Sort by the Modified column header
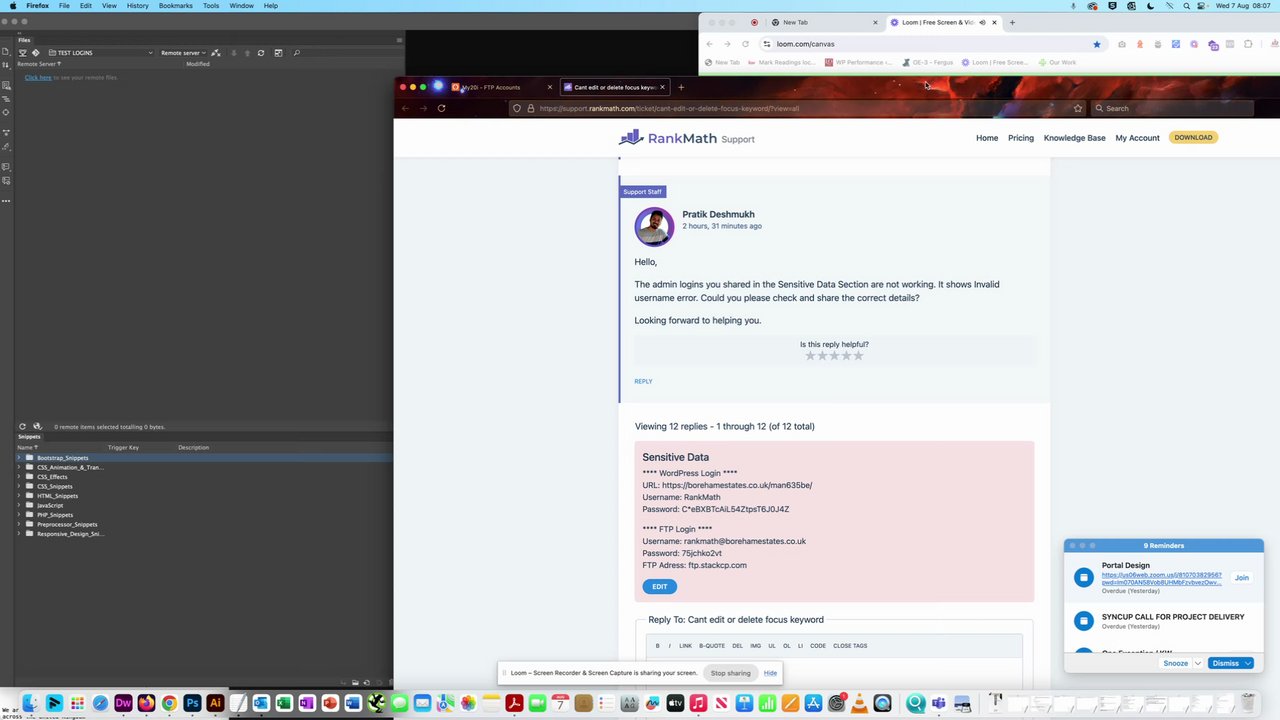 [198, 64]
